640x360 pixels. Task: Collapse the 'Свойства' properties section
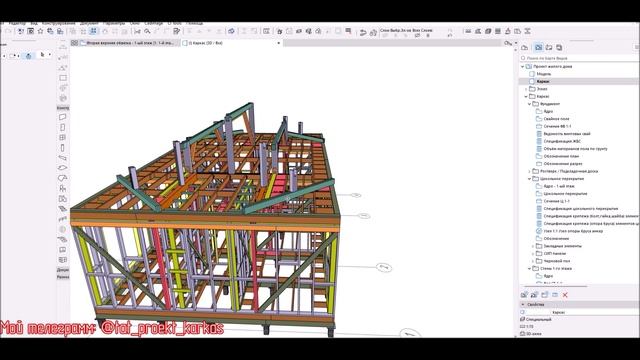[x=523, y=304]
